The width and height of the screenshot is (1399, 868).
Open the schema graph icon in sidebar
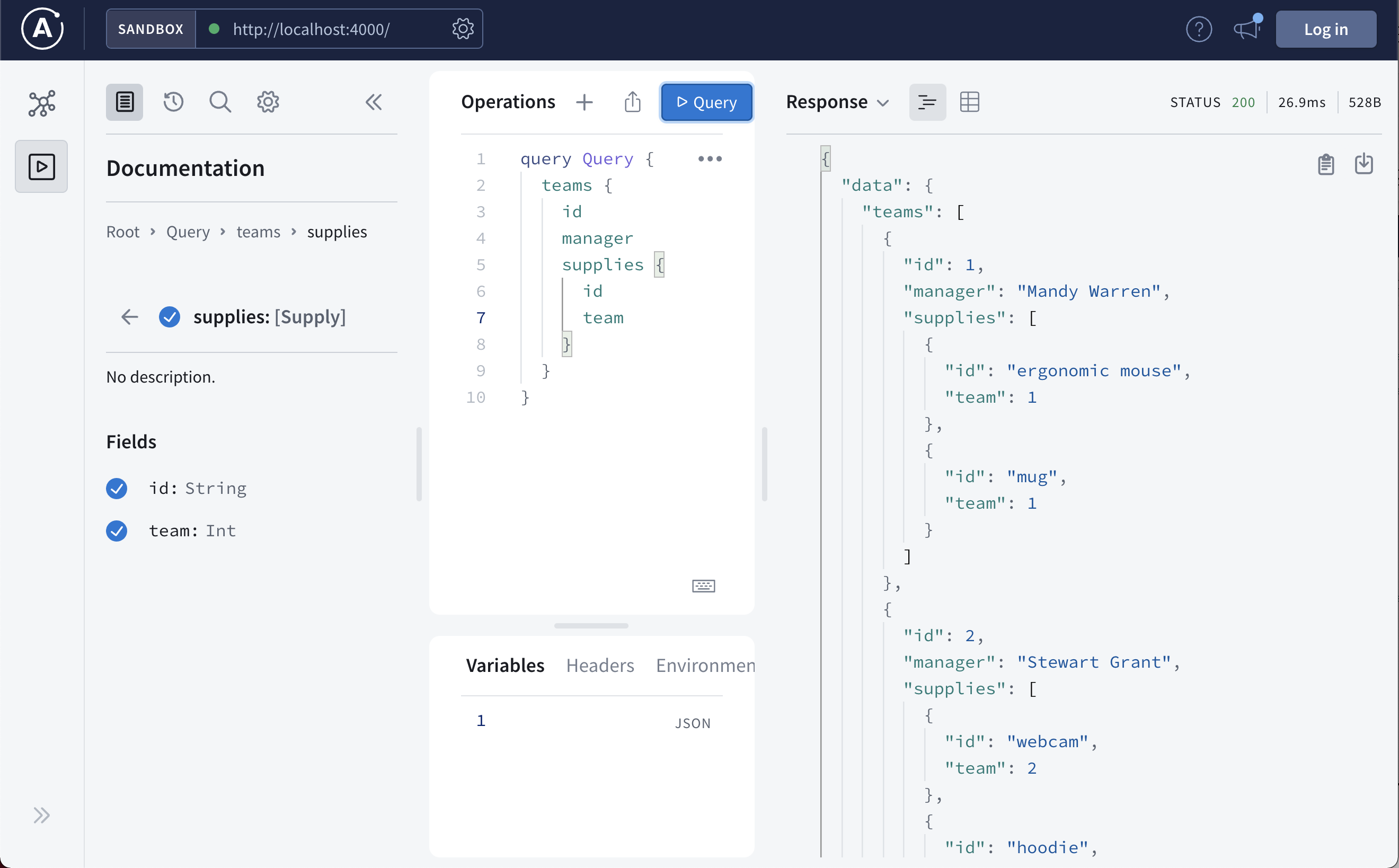coord(41,103)
